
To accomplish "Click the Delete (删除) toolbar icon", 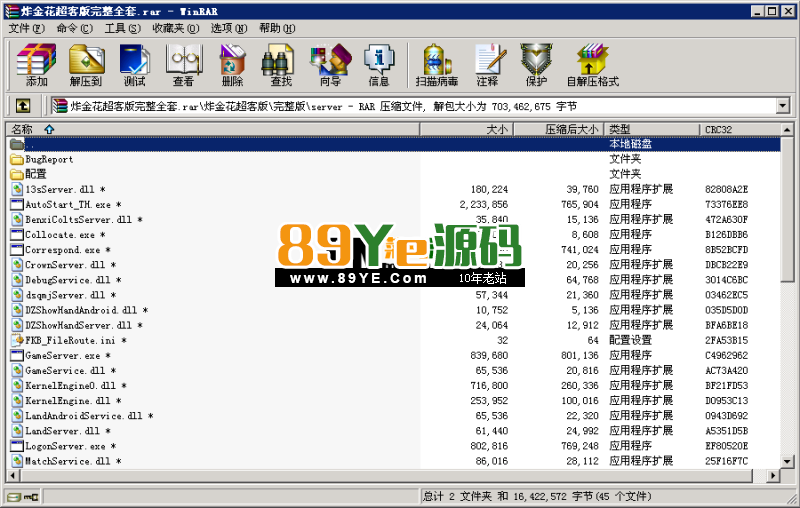I will tap(233, 65).
